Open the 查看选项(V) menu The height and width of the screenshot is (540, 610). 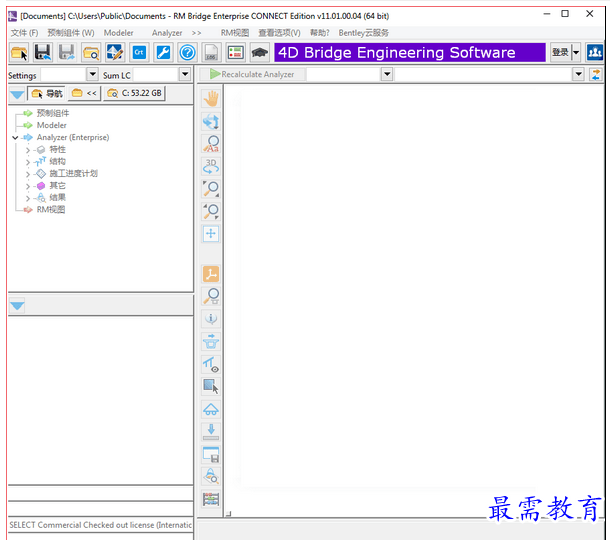point(279,33)
